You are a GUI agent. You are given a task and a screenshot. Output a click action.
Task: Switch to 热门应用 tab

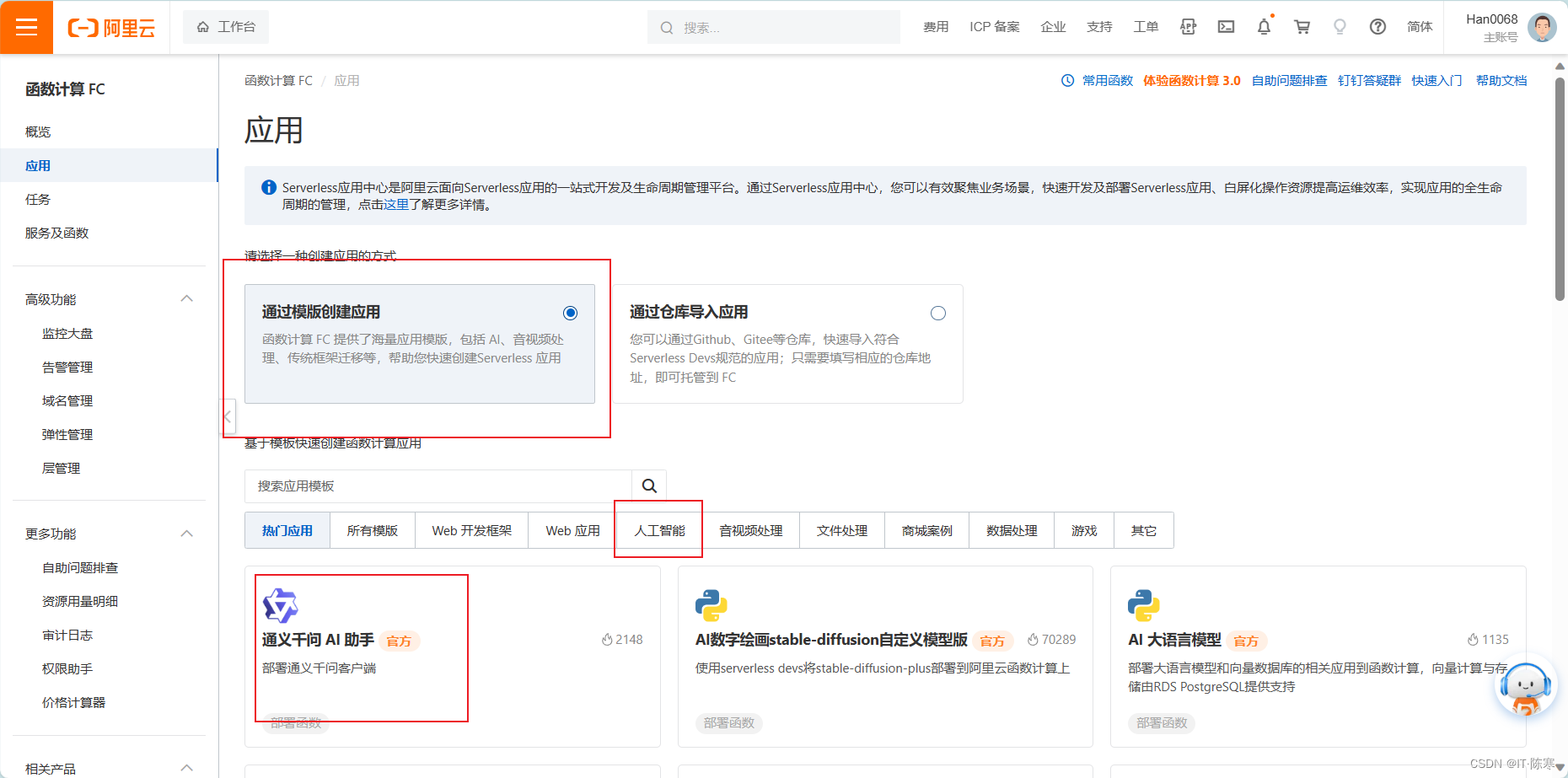tap(287, 530)
